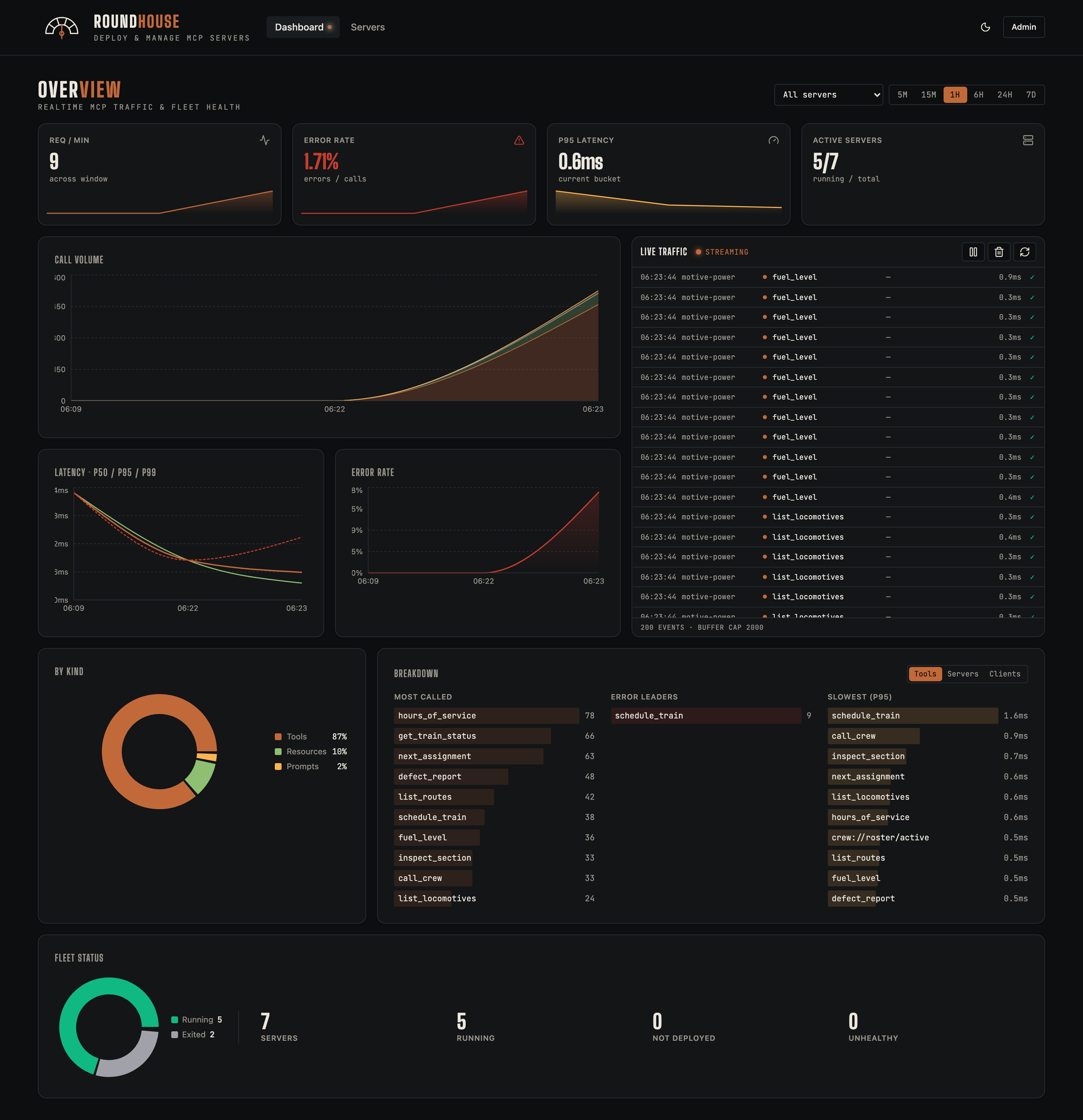
Task: Switch breakdown to Servers
Action: point(963,674)
